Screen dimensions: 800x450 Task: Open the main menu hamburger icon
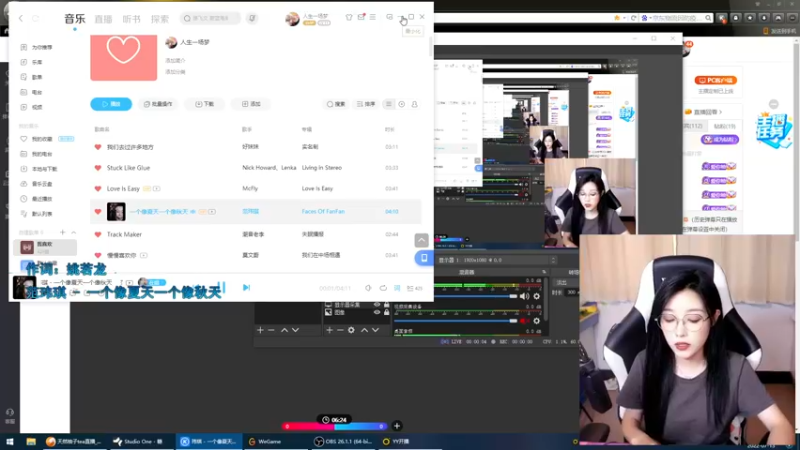pyautogui.click(x=373, y=17)
